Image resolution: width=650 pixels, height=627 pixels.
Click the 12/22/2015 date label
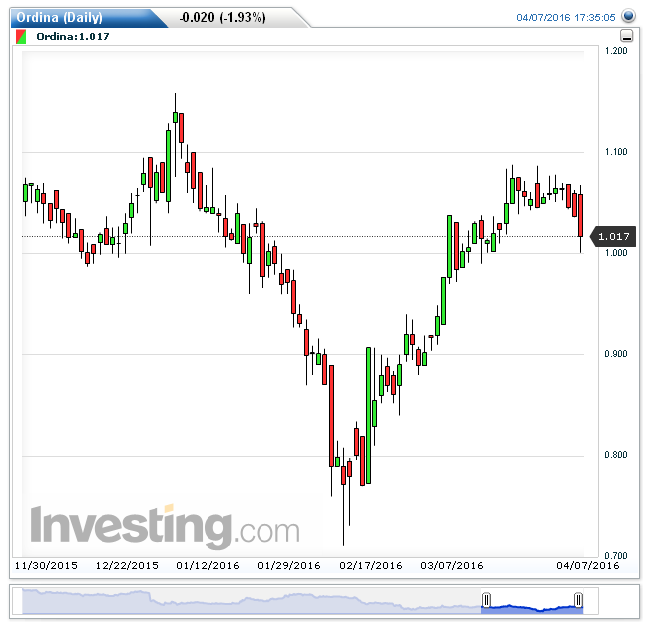tap(127, 566)
